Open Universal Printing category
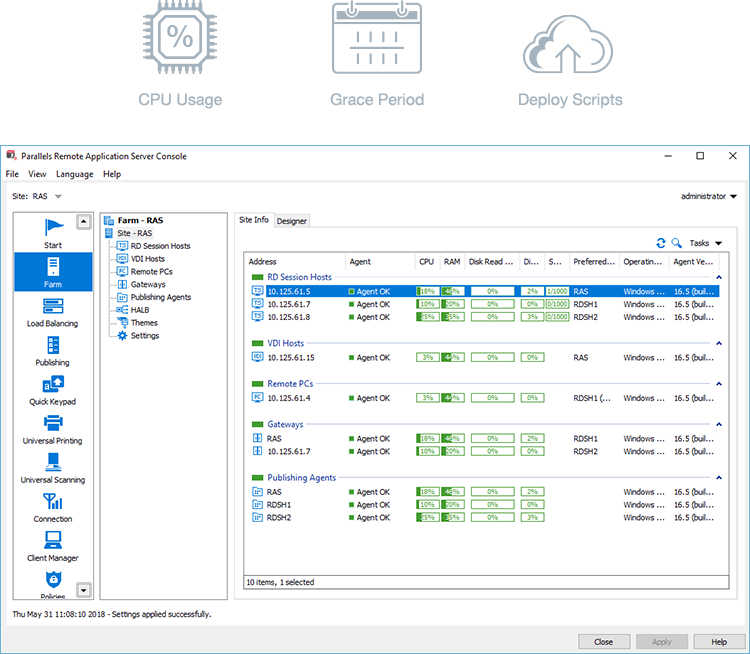The height and width of the screenshot is (654, 750). coord(53,430)
